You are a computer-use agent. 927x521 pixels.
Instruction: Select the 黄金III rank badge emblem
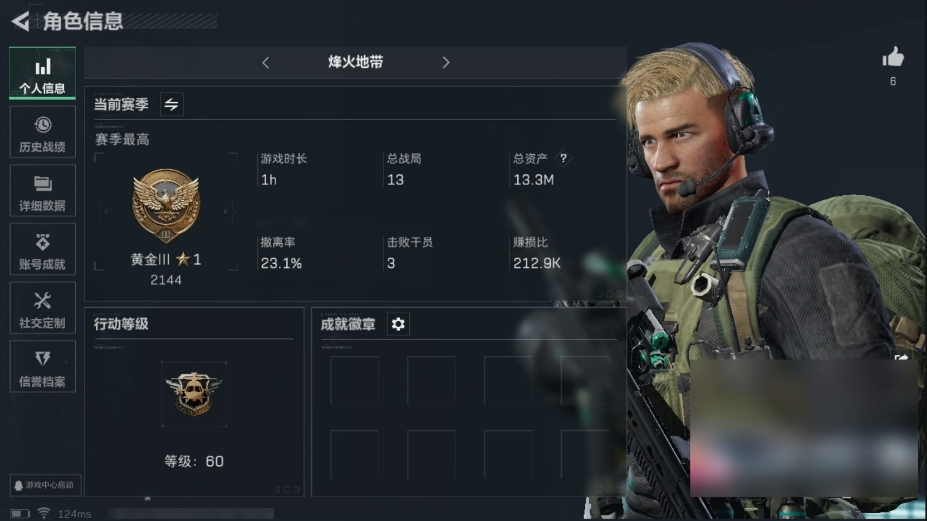point(166,206)
